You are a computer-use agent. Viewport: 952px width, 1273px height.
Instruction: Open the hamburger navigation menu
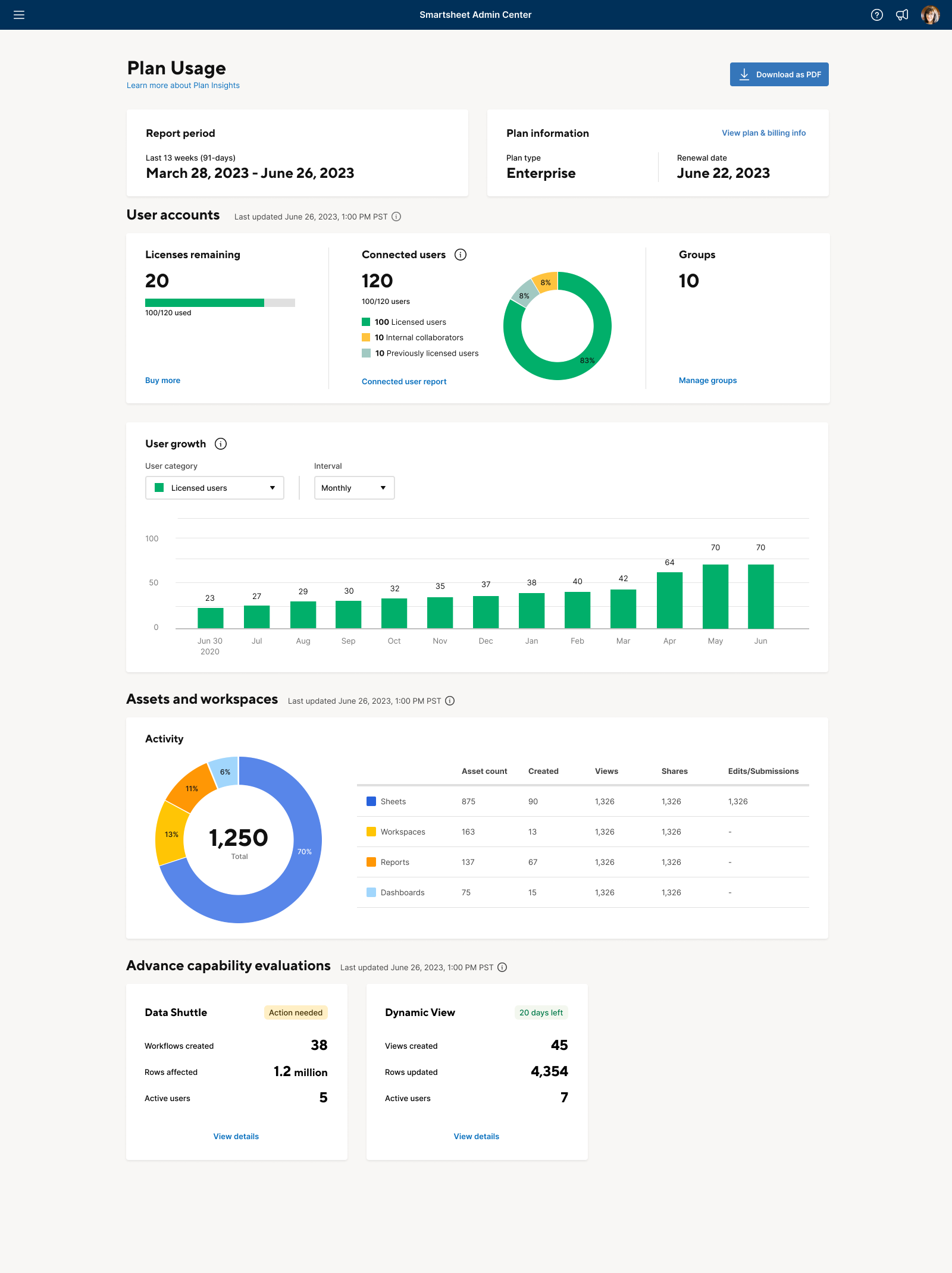click(x=19, y=15)
